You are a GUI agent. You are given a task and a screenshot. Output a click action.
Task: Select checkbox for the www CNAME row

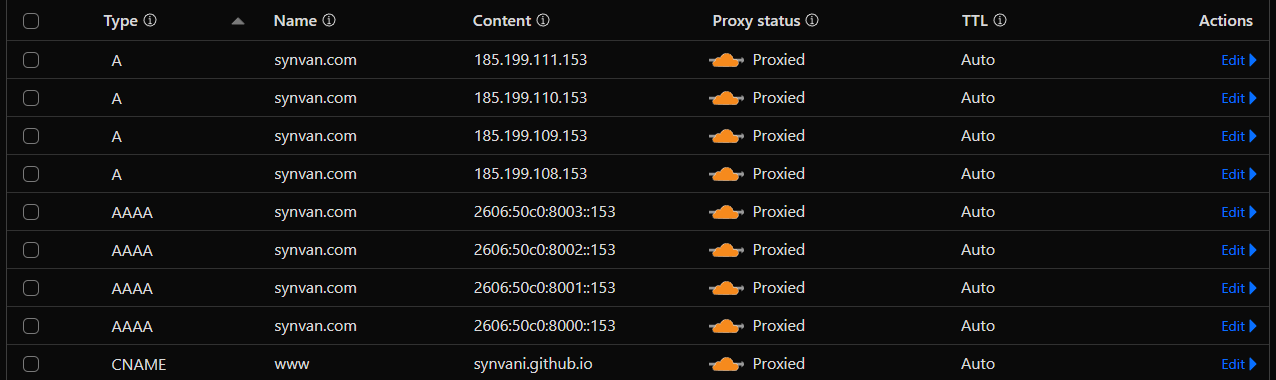(31, 364)
